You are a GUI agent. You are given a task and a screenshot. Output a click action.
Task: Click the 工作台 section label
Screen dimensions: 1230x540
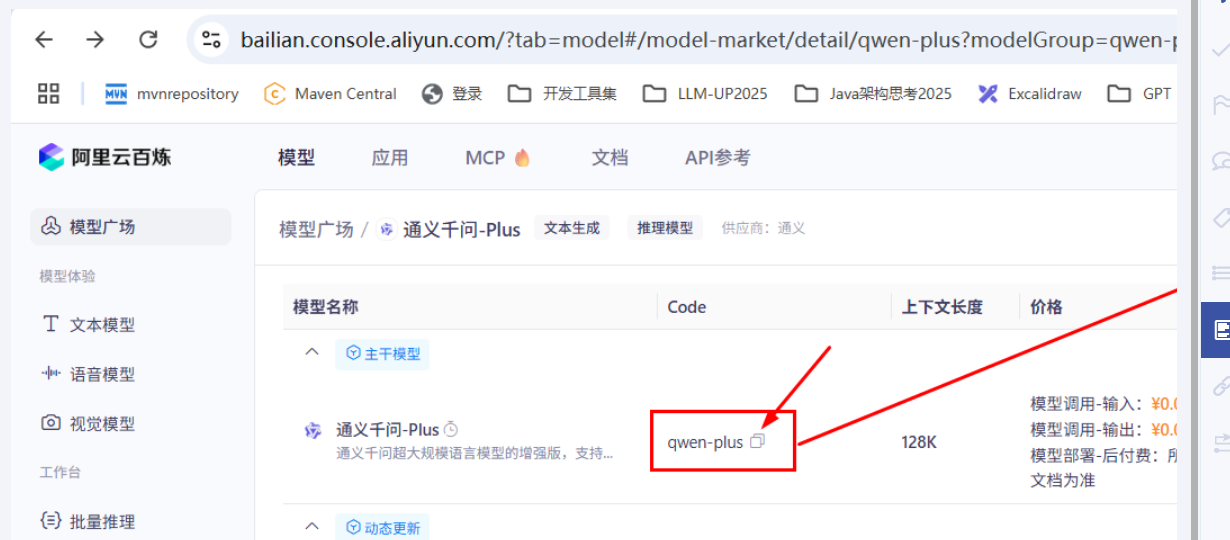tap(59, 471)
